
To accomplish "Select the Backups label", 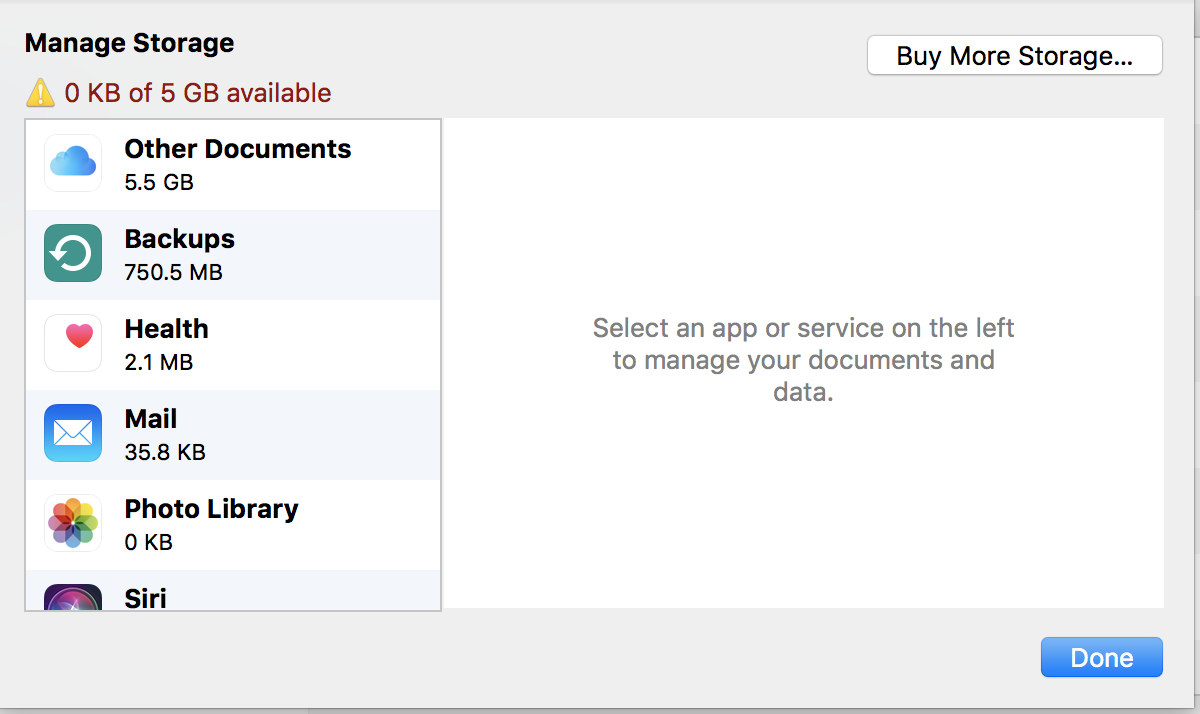I will coord(180,239).
